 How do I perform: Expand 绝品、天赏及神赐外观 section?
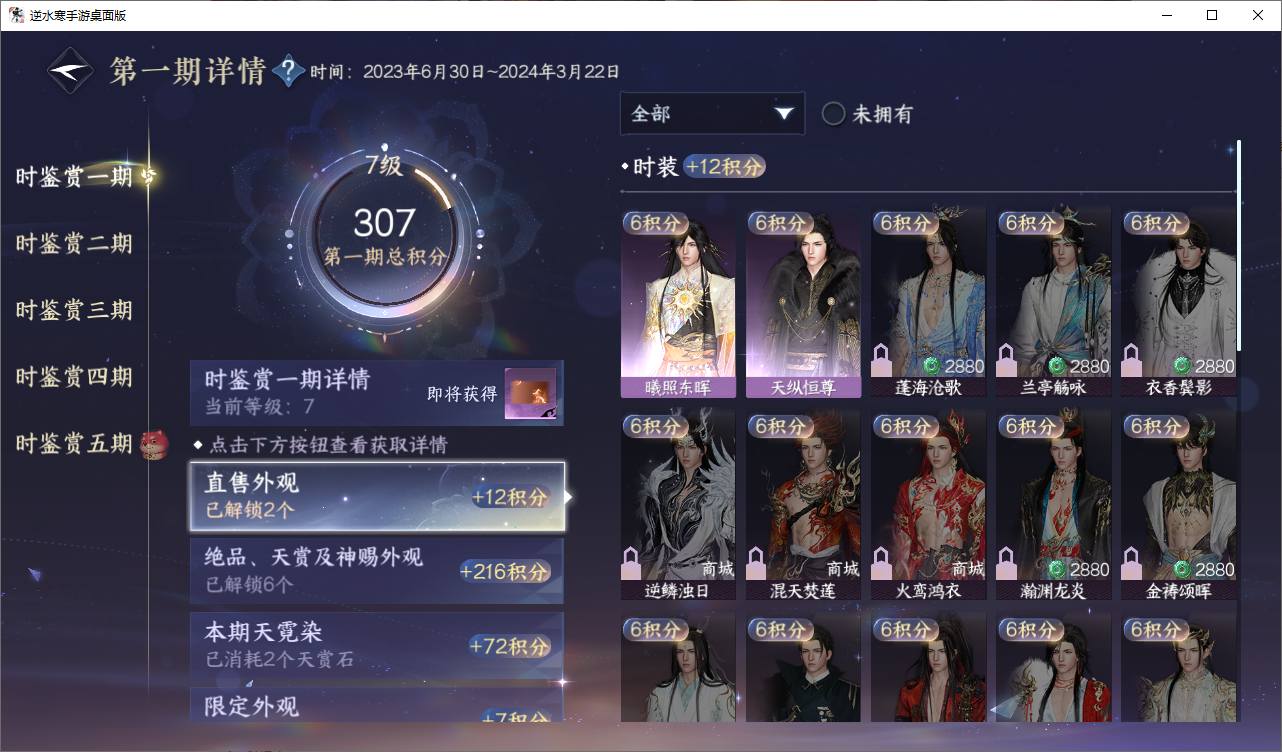point(377,571)
